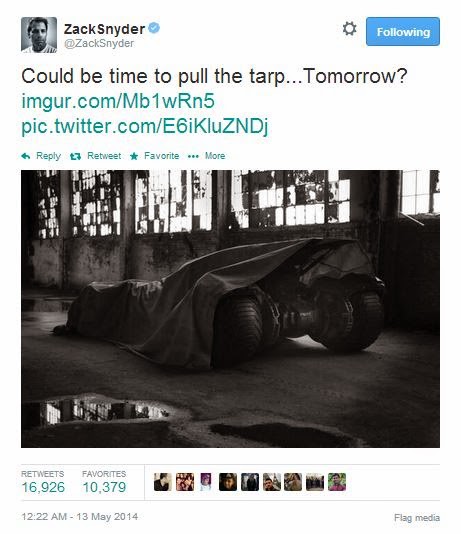
Task: Click the ZackSnyder display name
Action: [x=105, y=29]
